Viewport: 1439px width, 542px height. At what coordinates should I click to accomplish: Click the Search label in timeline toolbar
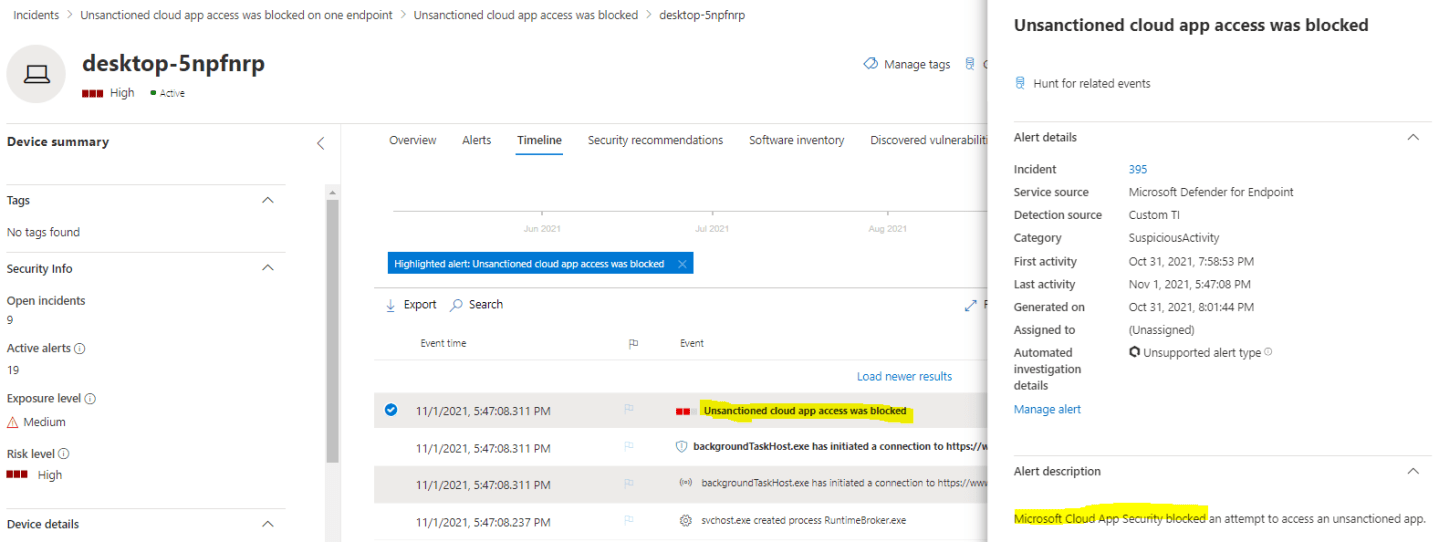[x=486, y=305]
